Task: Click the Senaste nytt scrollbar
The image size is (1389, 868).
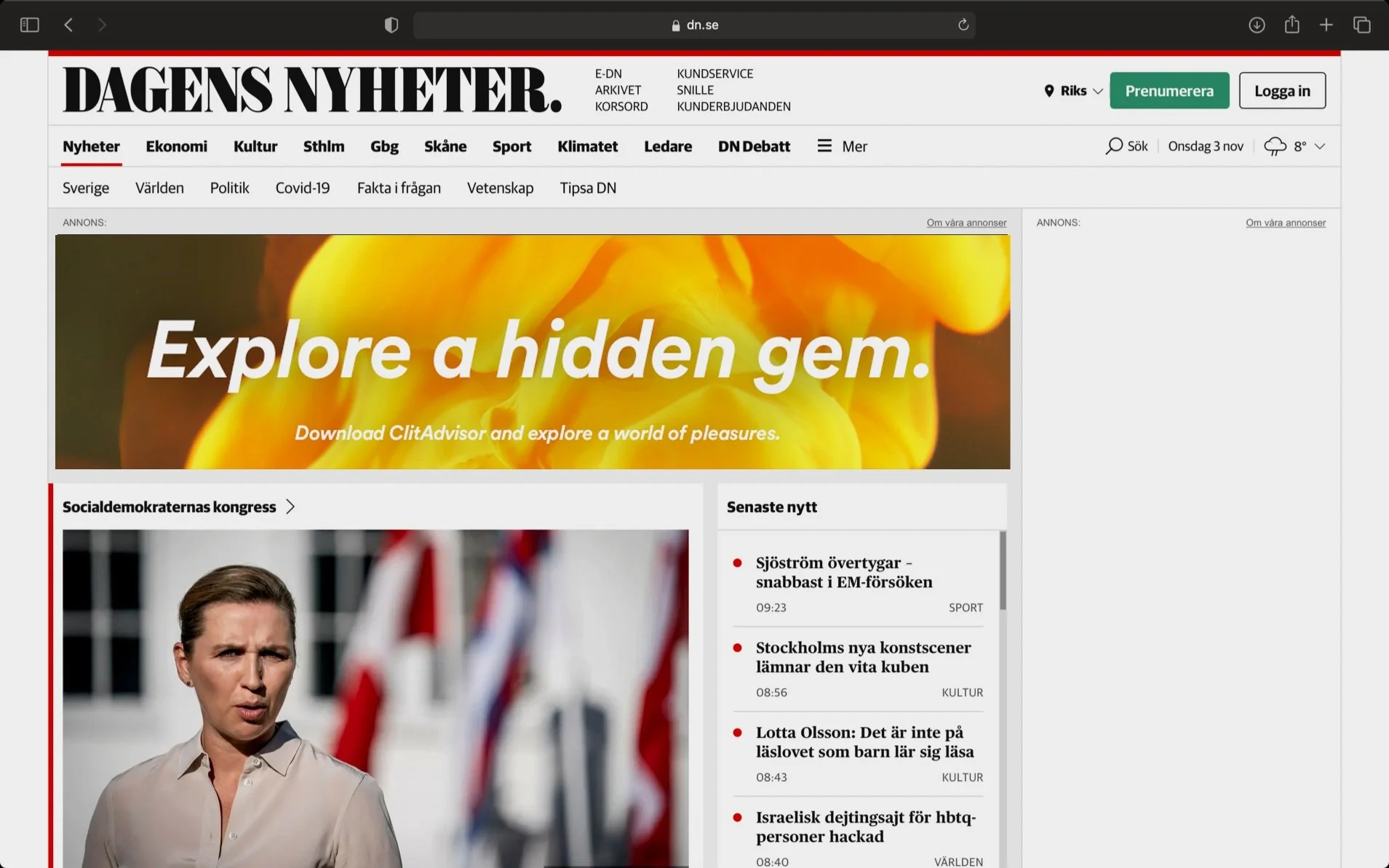Action: tap(1003, 570)
